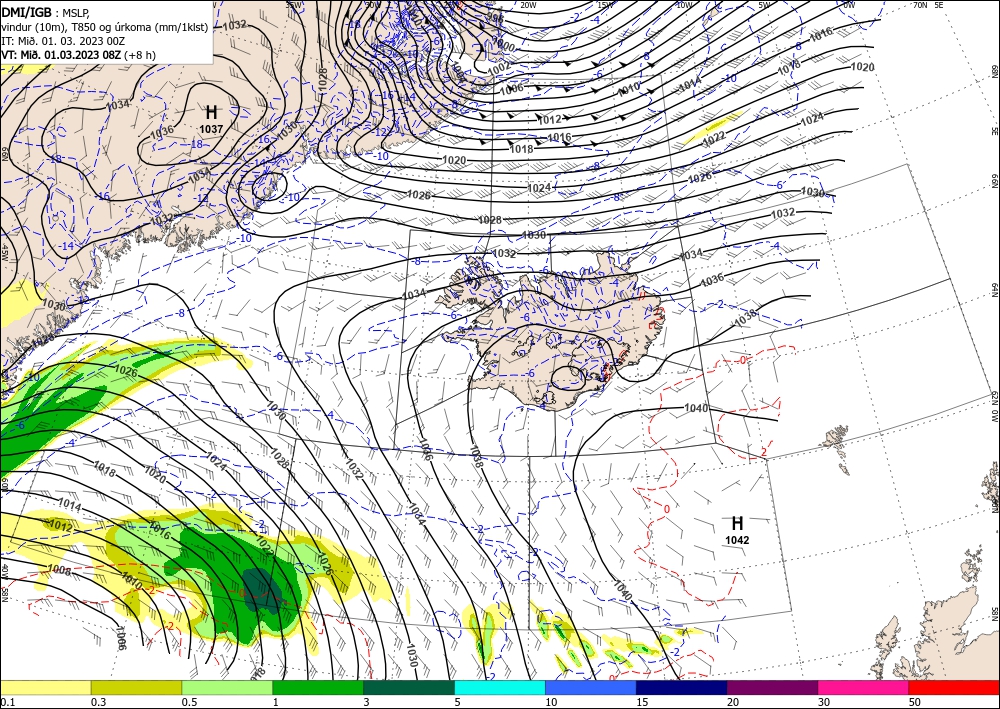The height and width of the screenshot is (709, 1000).
Task: Click the red 50+ legend swatch
Action: (954, 687)
